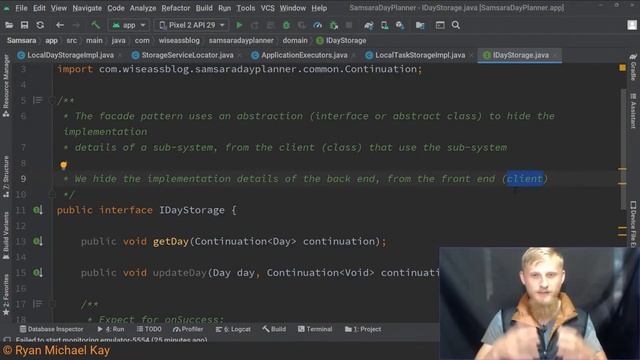Open the Pixel 2 API 29 device dropdown
The height and width of the screenshot is (360, 640).
pyautogui.click(x=191, y=25)
